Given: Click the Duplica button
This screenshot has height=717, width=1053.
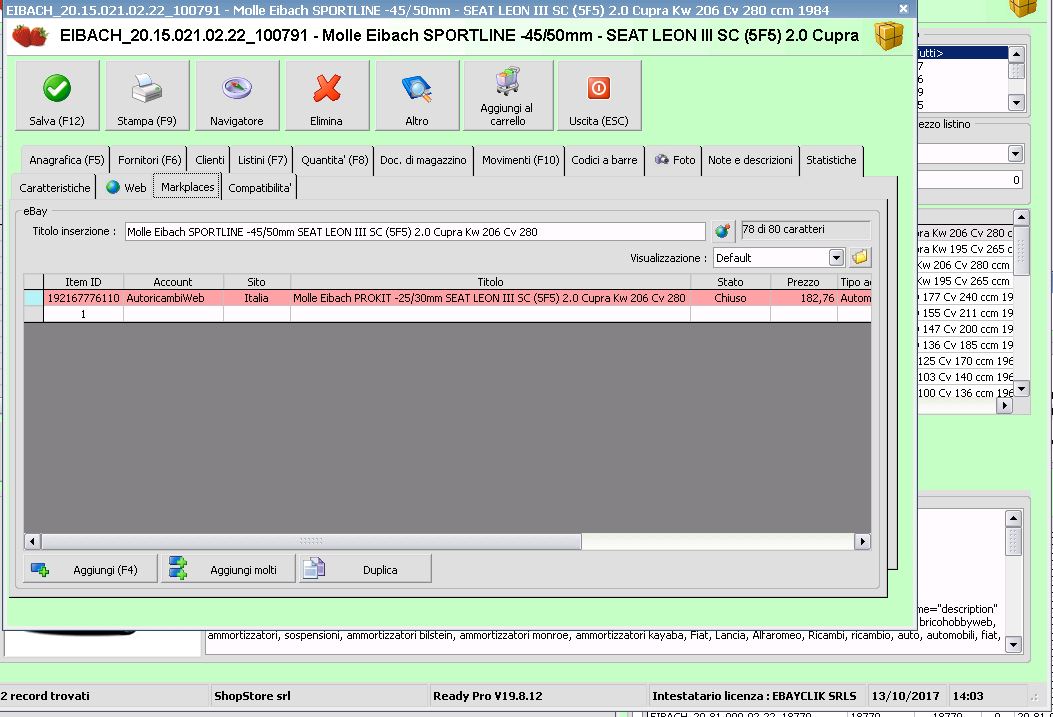Looking at the screenshot, I should [365, 569].
